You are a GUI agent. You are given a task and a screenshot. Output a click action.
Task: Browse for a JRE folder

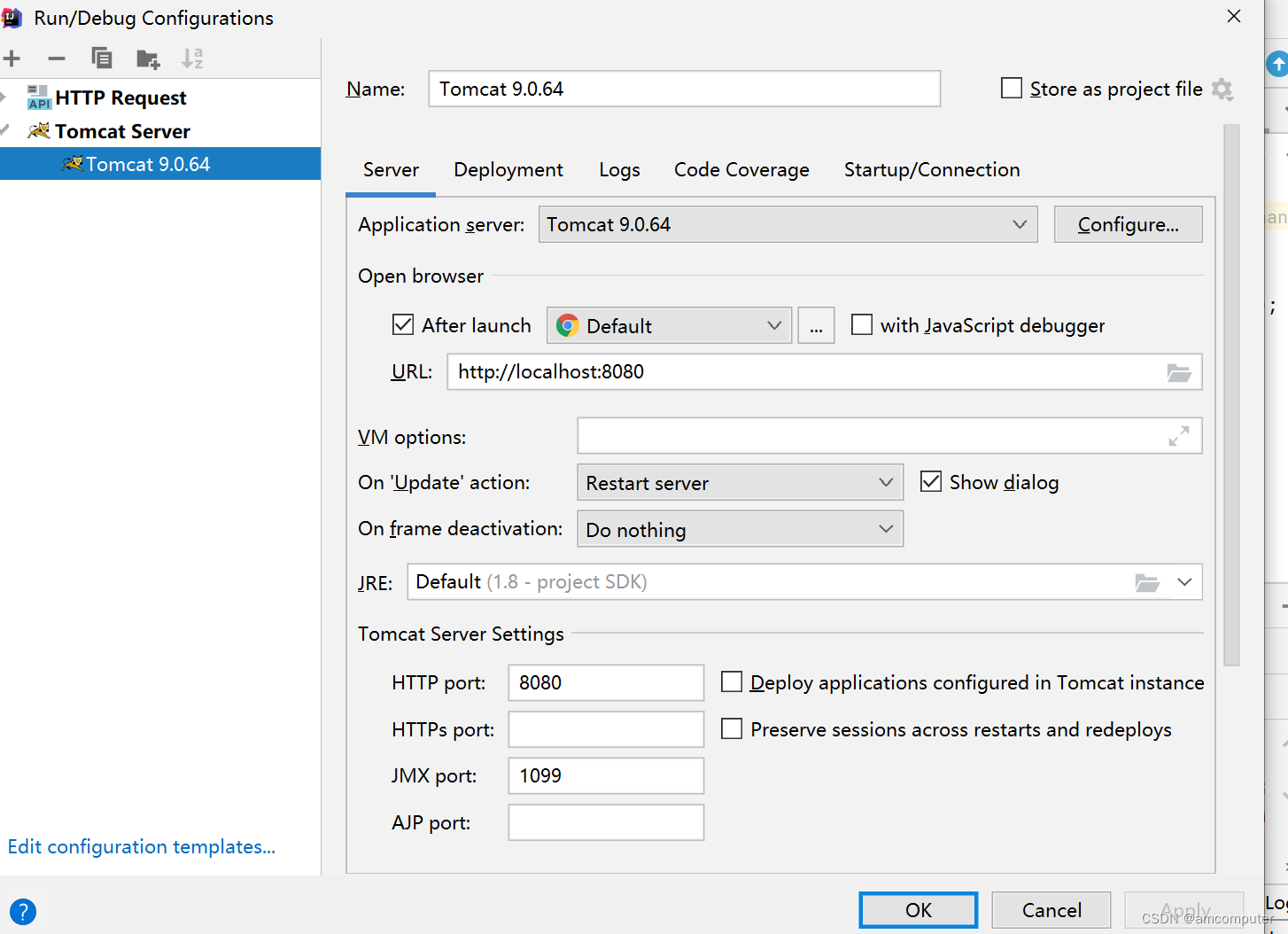(x=1147, y=583)
